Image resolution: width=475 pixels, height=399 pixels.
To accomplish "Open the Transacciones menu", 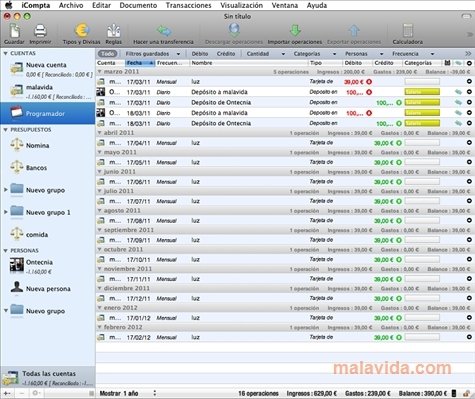I will [x=188, y=5].
